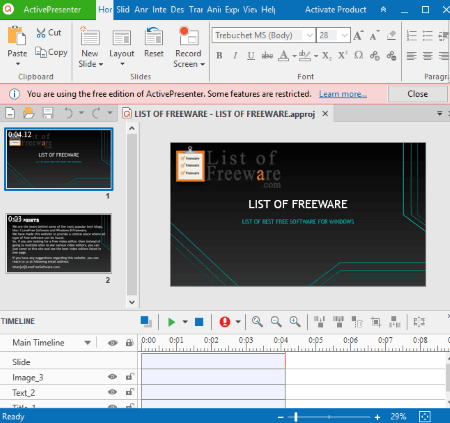Toggle lock for all Main Timeline objects
Screen dimensions: 450x423
(x=129, y=342)
